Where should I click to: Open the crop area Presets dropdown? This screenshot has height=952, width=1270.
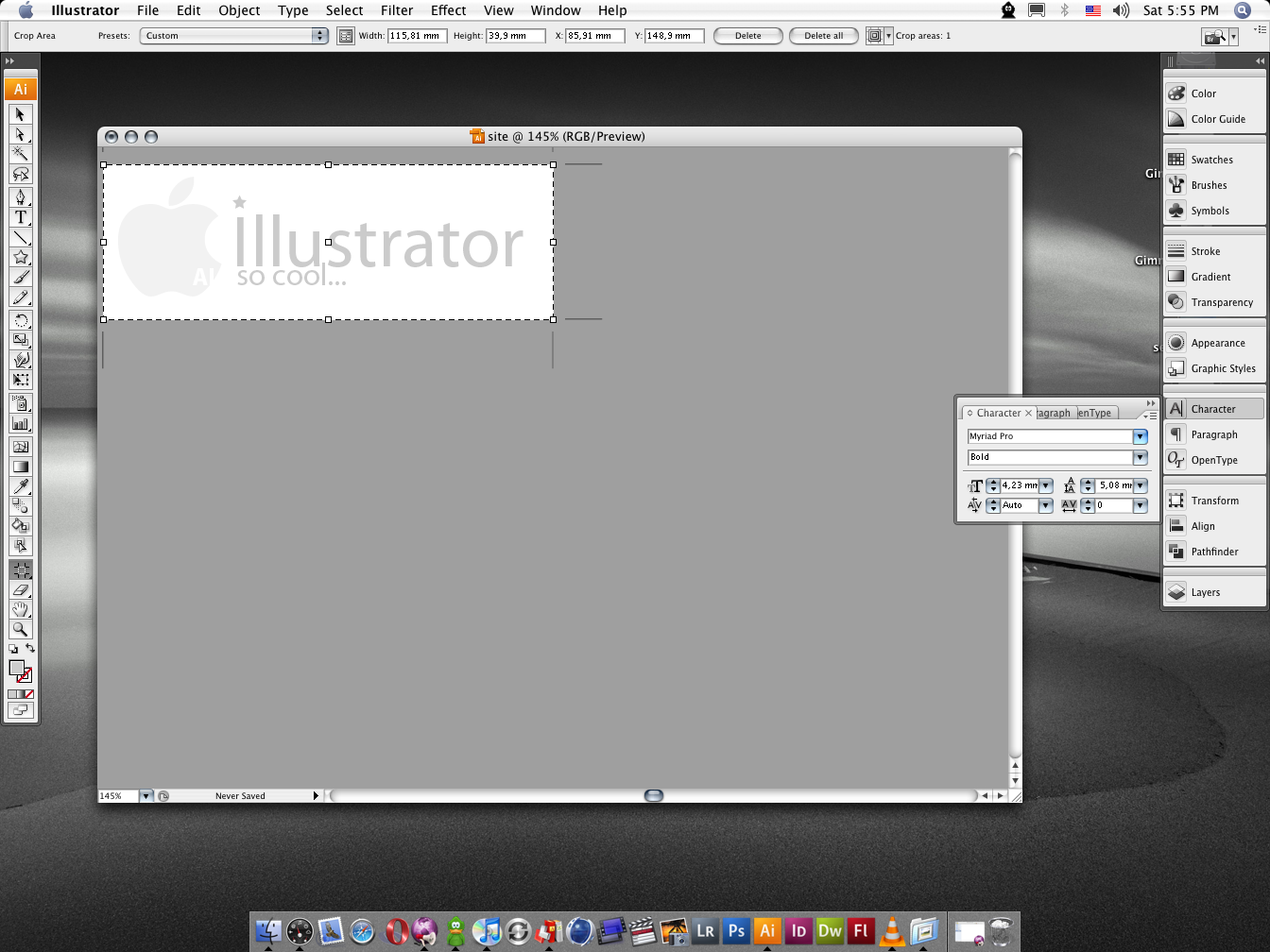(319, 36)
